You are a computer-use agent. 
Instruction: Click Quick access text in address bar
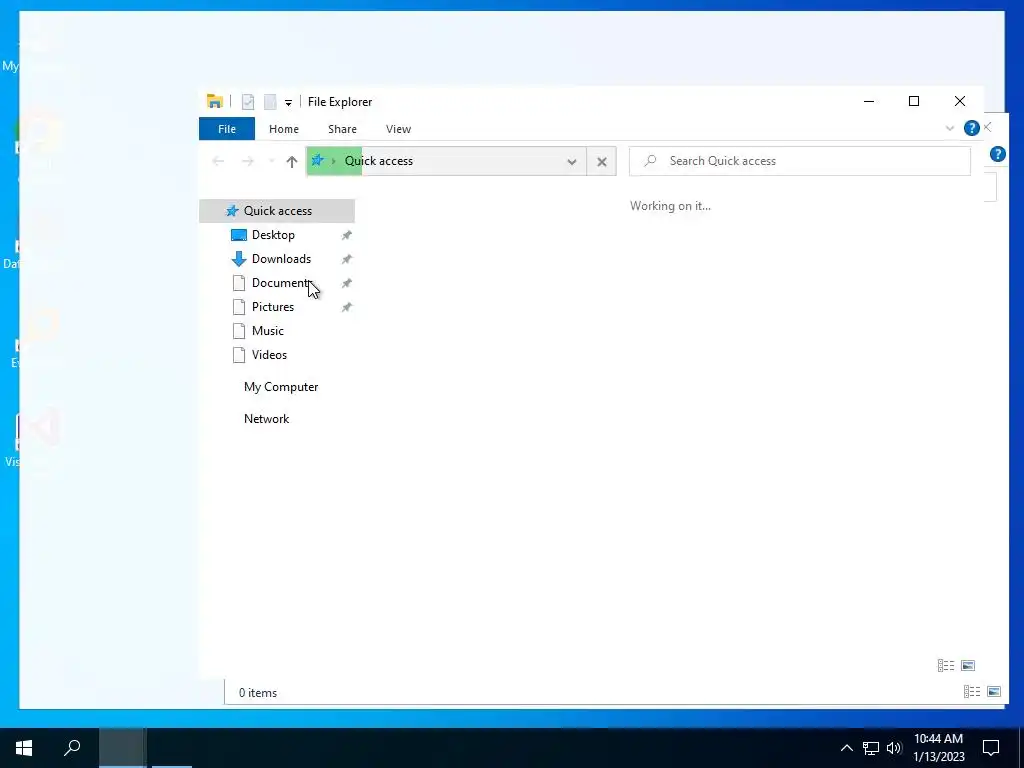379,161
